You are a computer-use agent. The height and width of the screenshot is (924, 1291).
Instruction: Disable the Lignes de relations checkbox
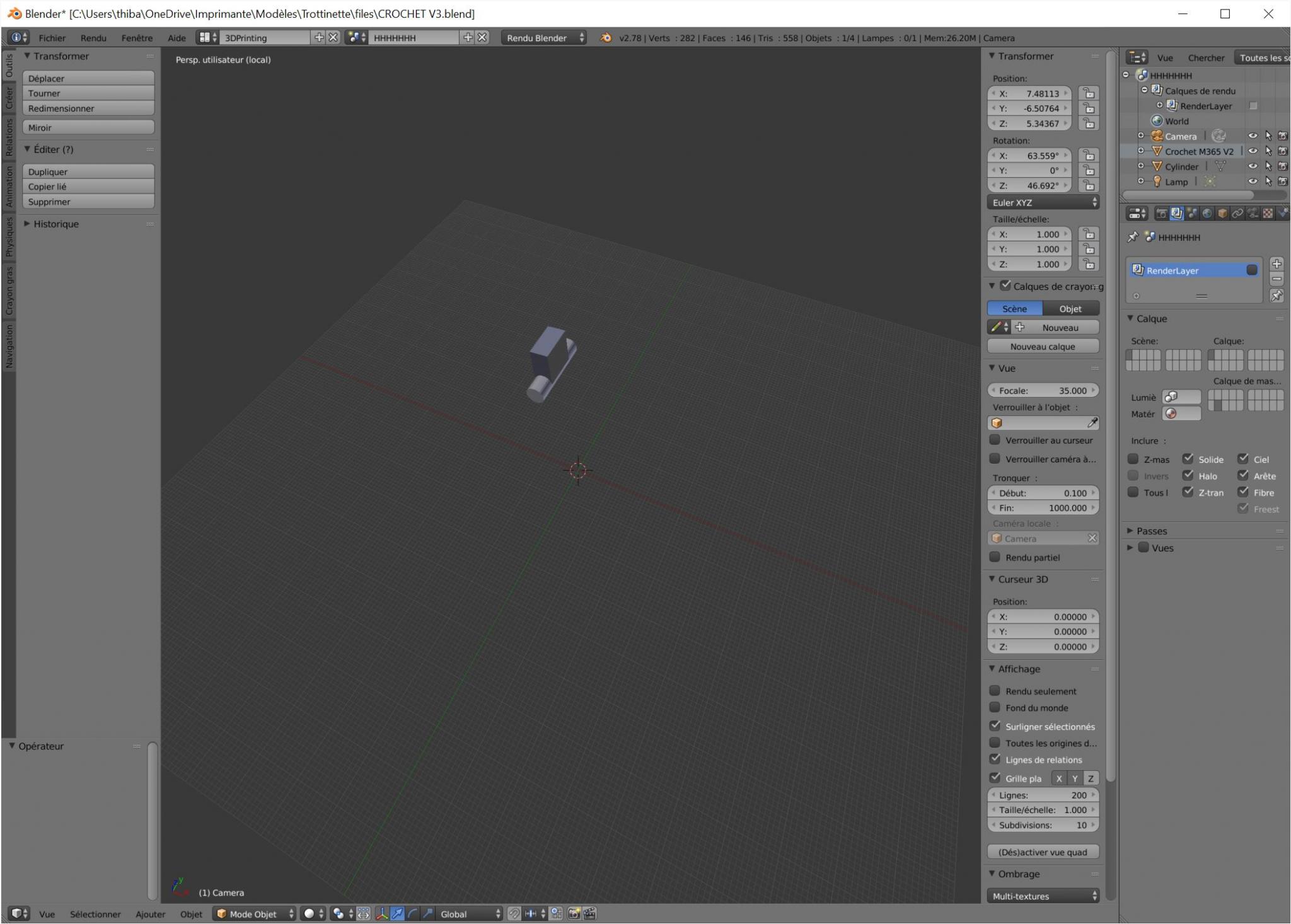click(995, 759)
